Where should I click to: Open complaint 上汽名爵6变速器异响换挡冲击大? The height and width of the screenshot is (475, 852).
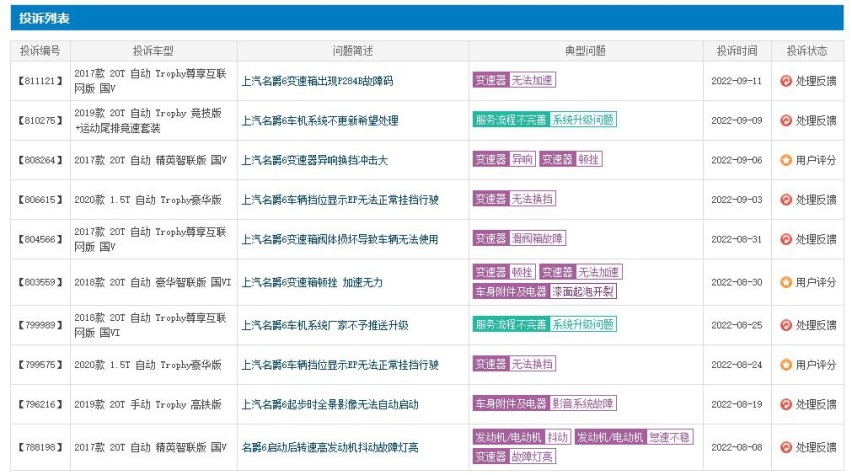pos(315,160)
